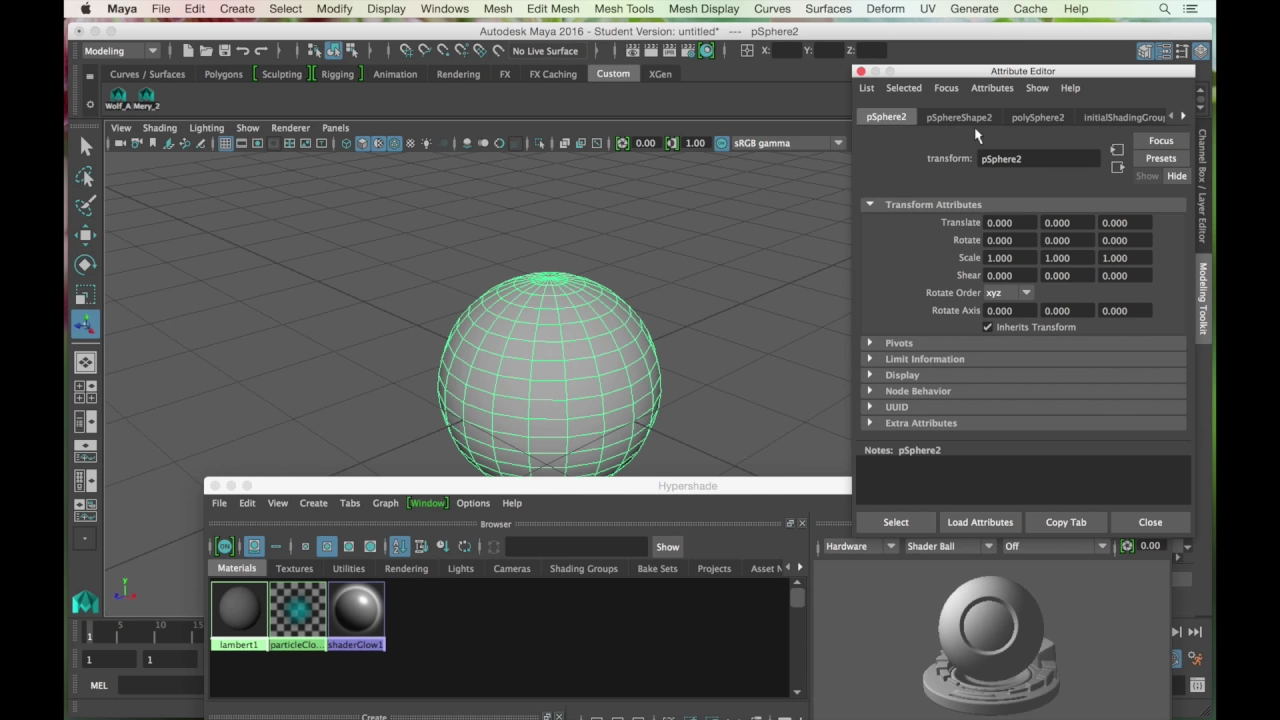Screen dimensions: 1280x720
Task: Open the Deform menu
Action: pos(885,9)
